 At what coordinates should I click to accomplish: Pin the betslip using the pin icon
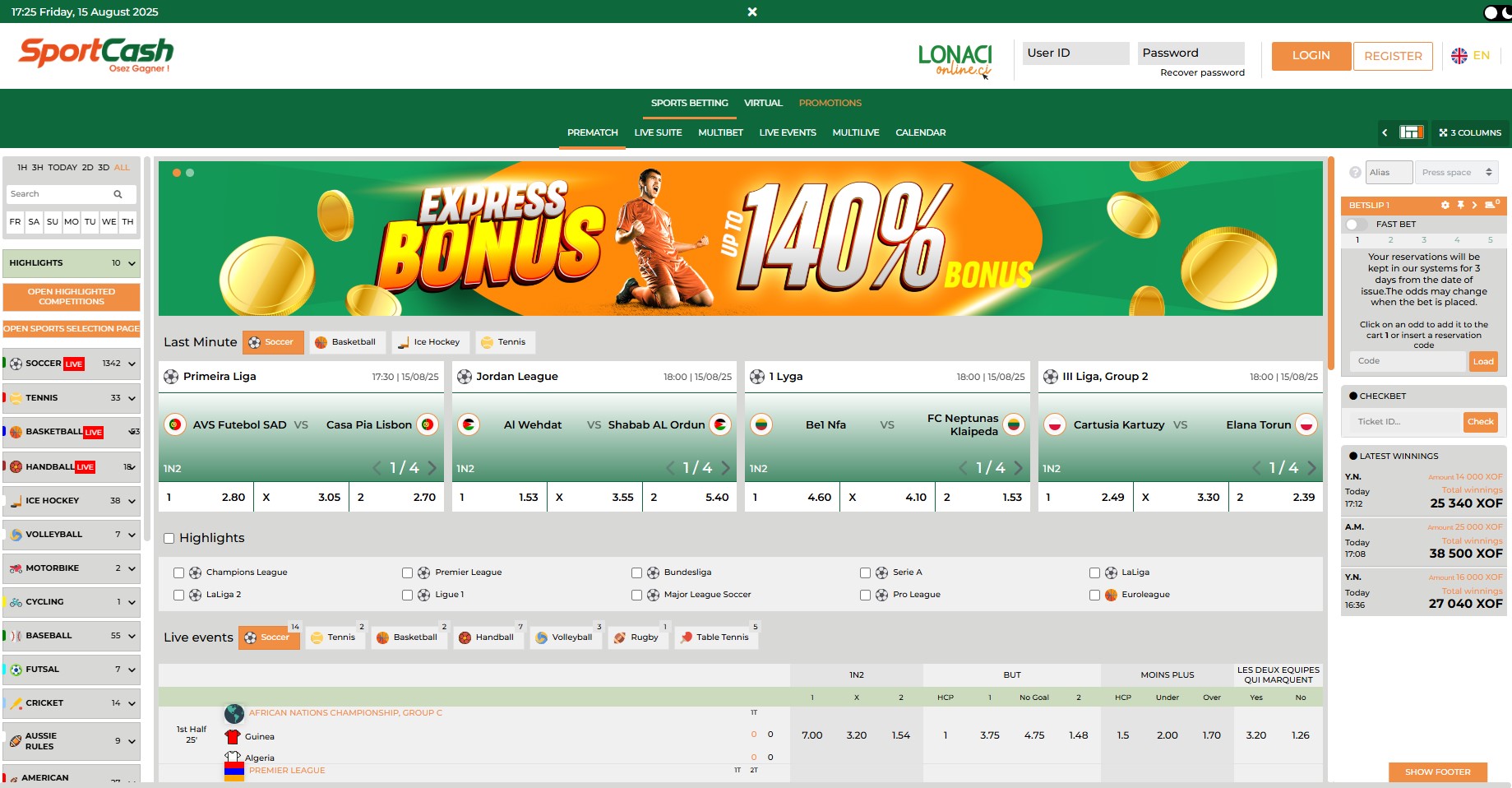[x=1461, y=206]
